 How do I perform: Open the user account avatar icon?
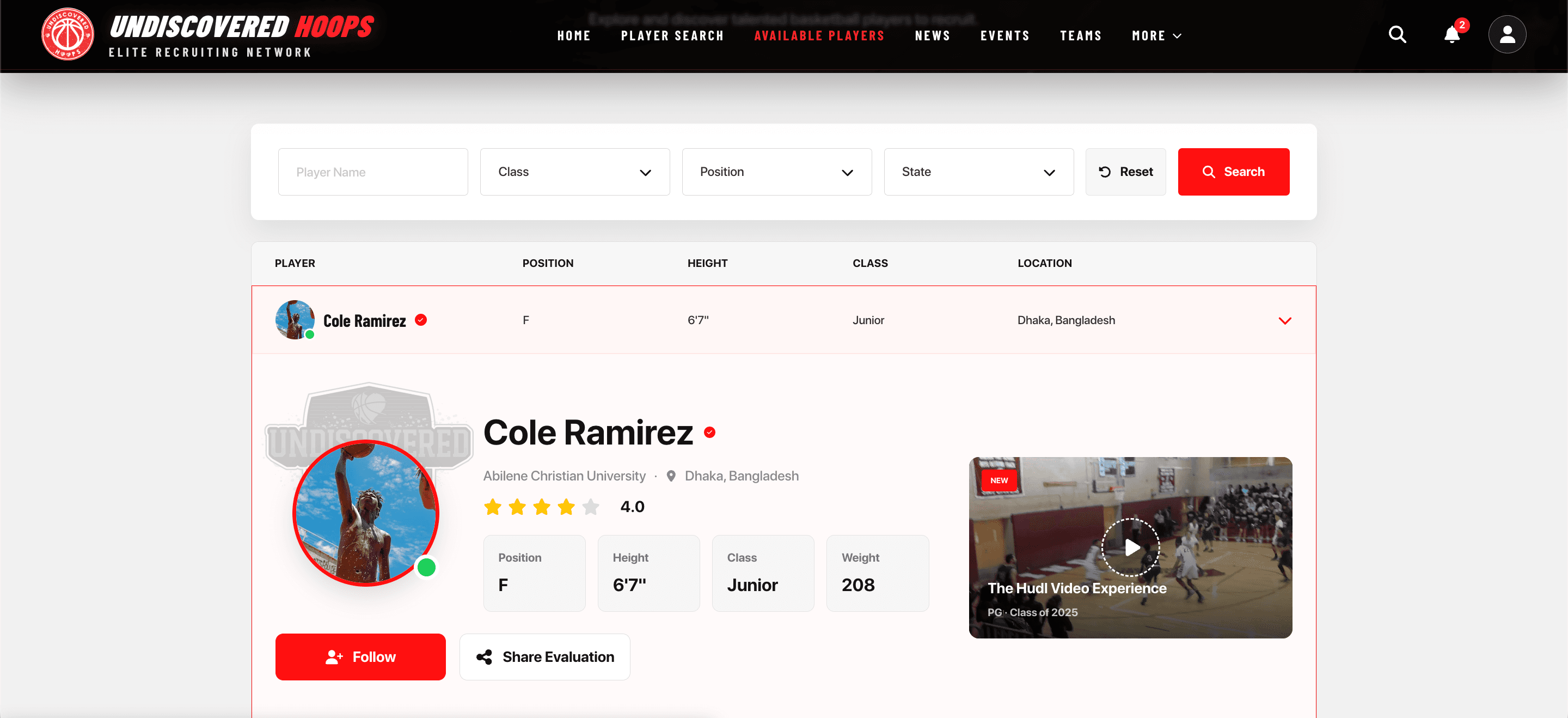point(1506,35)
